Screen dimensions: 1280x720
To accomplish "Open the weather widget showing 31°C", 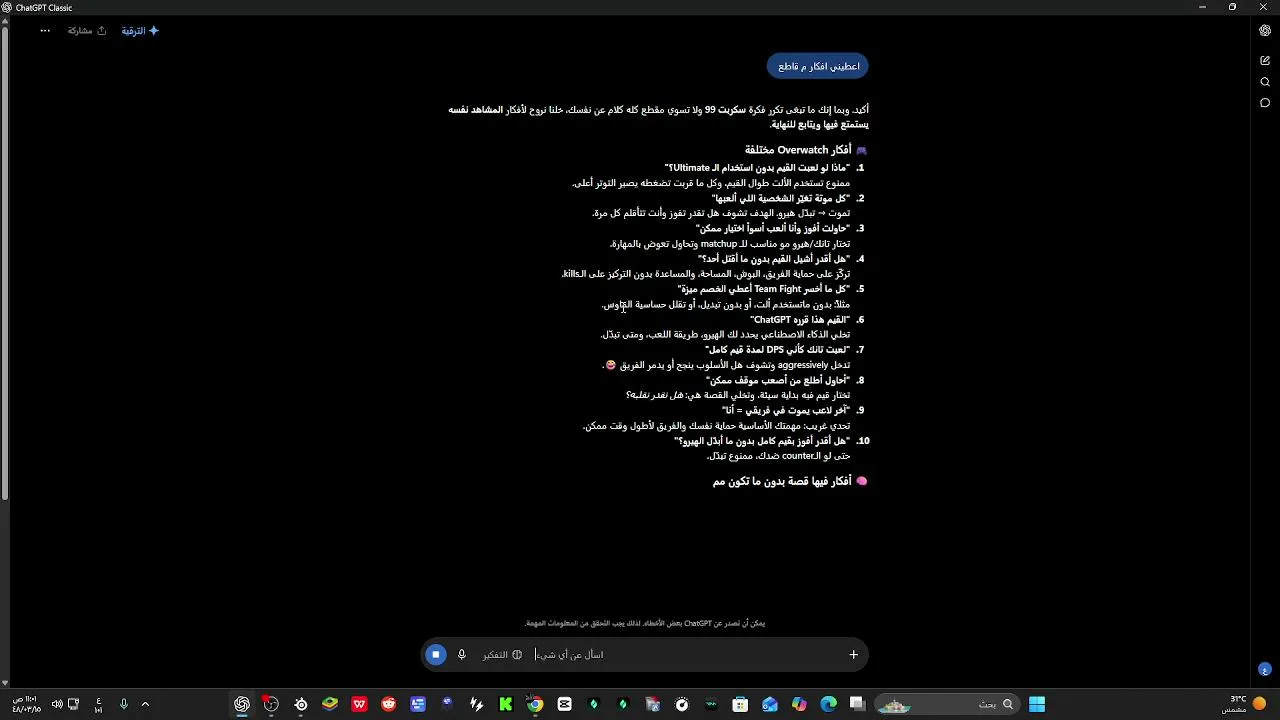I will (1246, 704).
